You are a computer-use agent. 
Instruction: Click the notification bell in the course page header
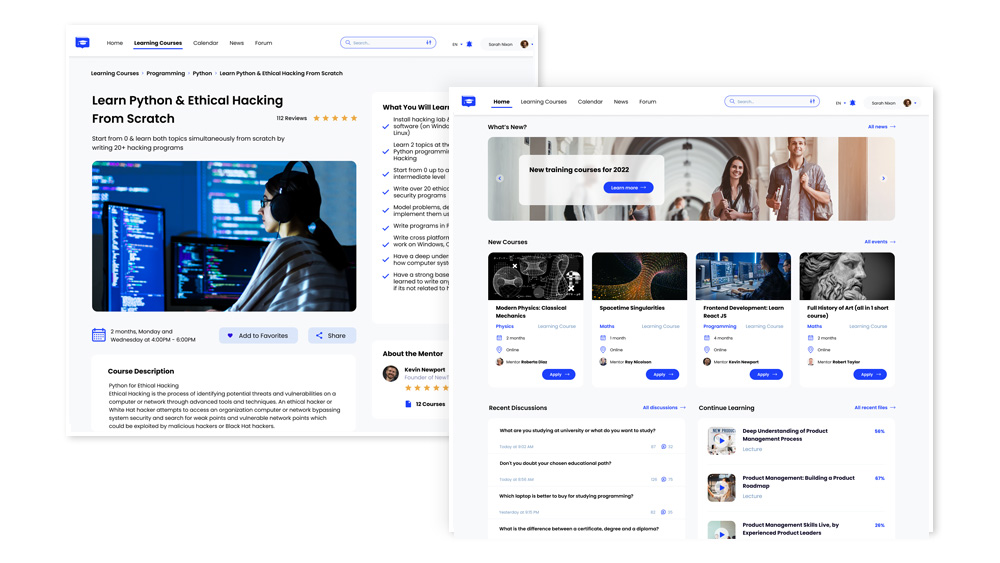pyautogui.click(x=469, y=44)
